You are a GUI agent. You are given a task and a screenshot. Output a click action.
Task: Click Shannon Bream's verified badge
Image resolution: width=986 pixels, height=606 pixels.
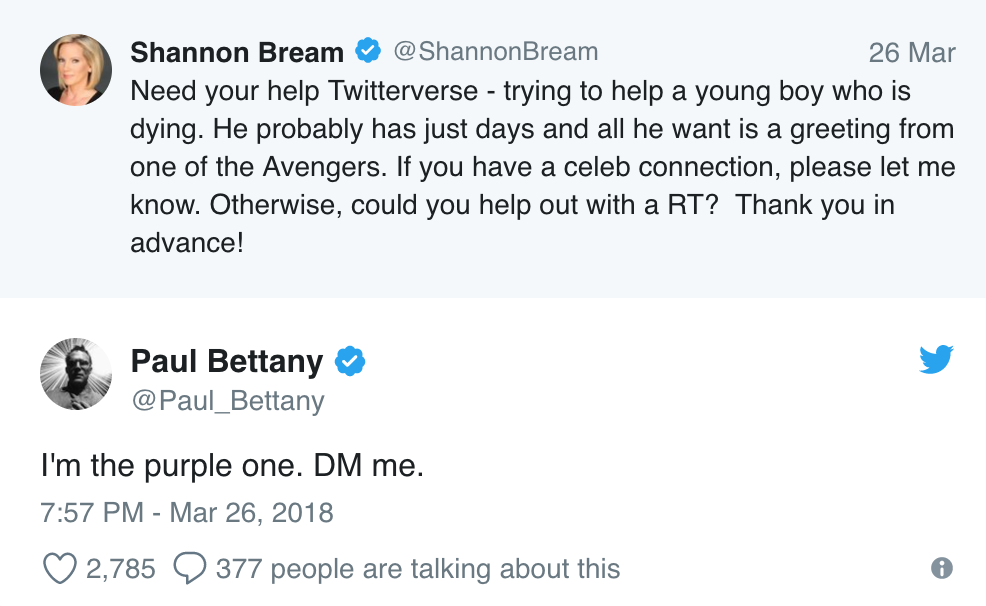point(368,51)
